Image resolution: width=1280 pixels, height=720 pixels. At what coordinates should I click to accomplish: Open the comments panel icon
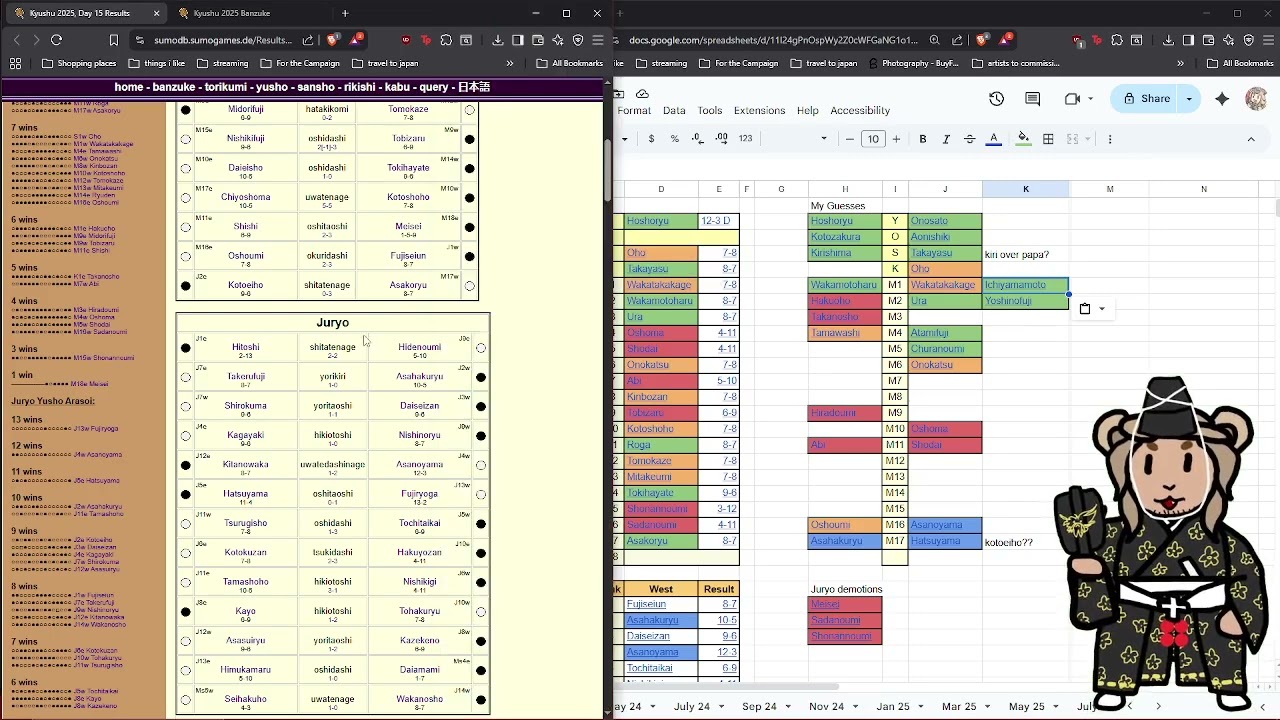(x=1032, y=99)
